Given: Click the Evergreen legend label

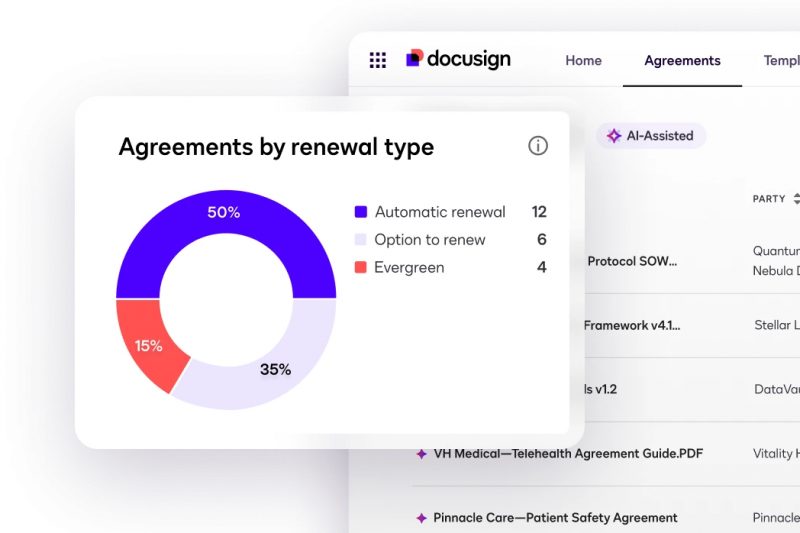Looking at the screenshot, I should pyautogui.click(x=409, y=267).
